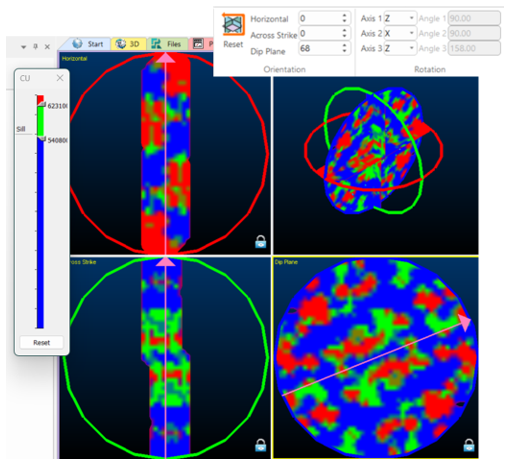The width and height of the screenshot is (517, 466).
Task: Click the lower 54080 legend slider handle
Action: click(x=41, y=138)
